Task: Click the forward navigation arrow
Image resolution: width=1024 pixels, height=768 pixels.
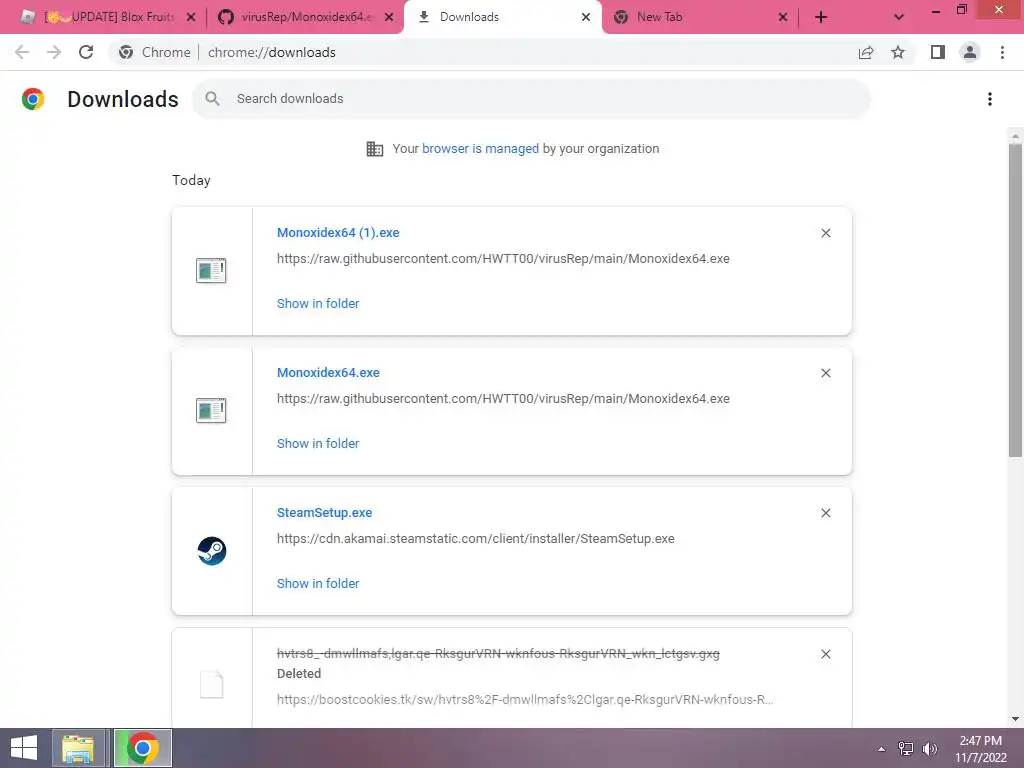Action: (54, 52)
